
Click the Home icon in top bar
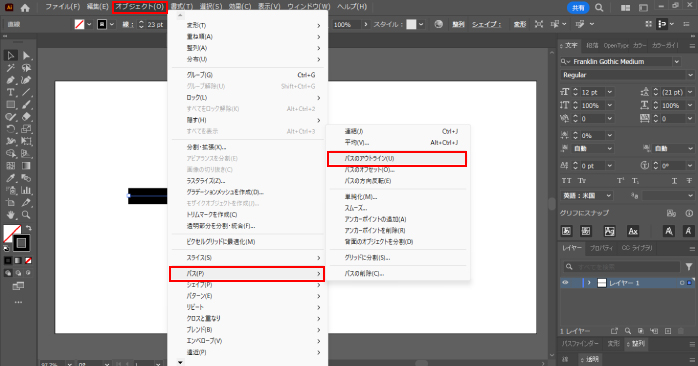tap(25, 8)
